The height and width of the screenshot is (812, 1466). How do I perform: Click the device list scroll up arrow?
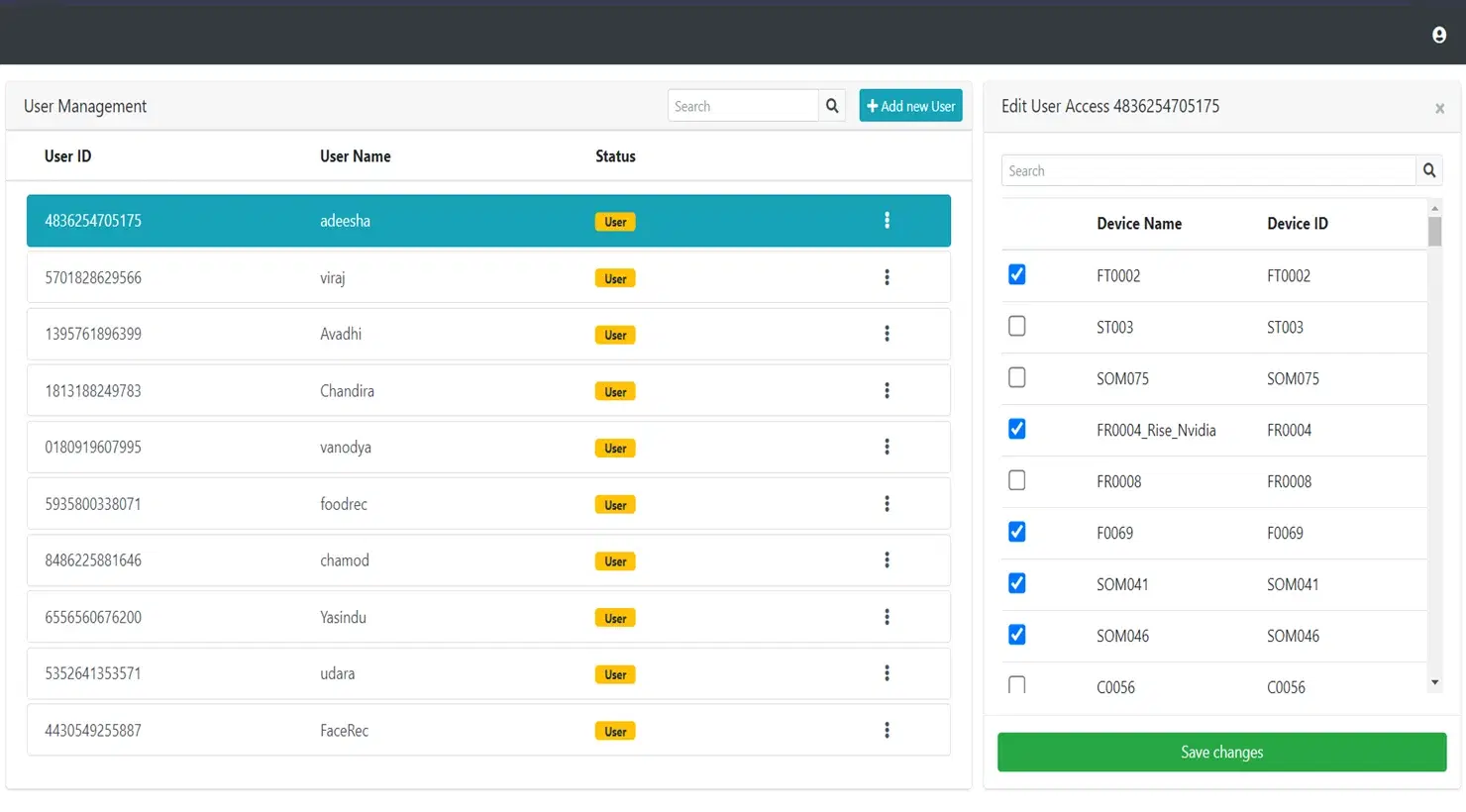[1434, 209]
